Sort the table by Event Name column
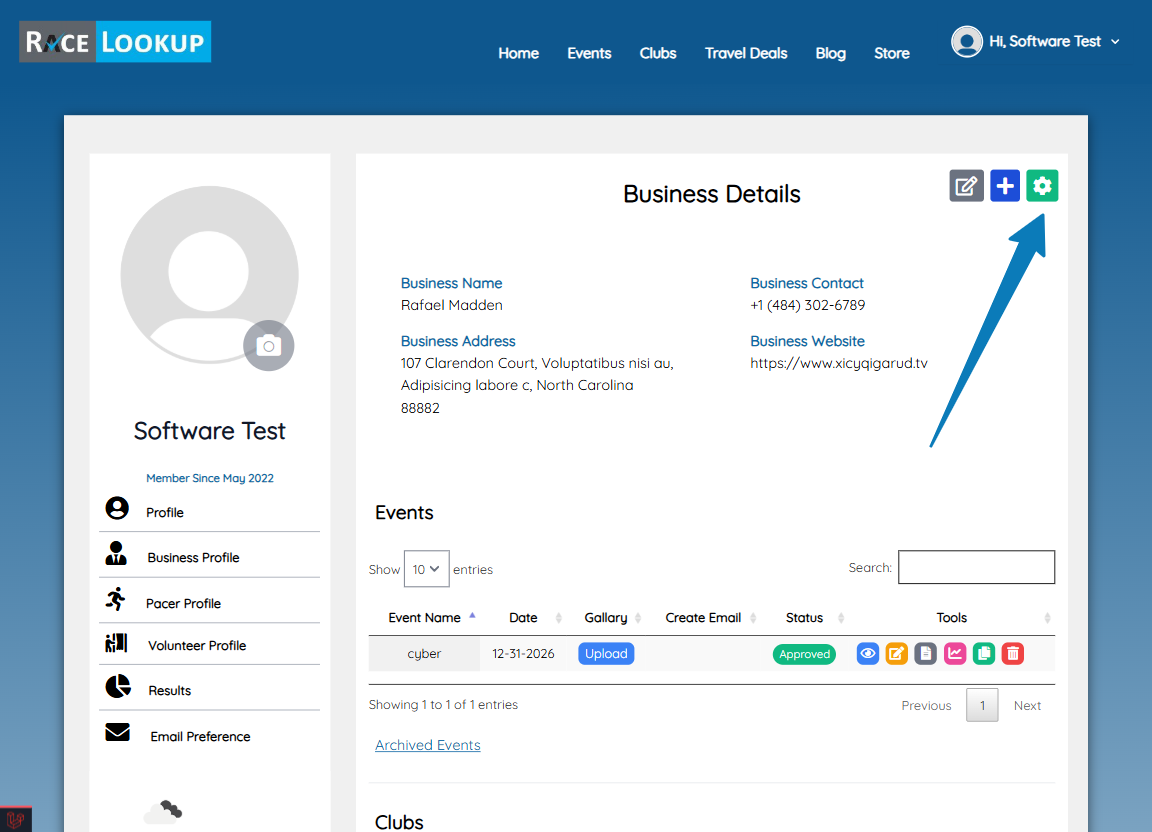1152x832 pixels. tap(424, 618)
